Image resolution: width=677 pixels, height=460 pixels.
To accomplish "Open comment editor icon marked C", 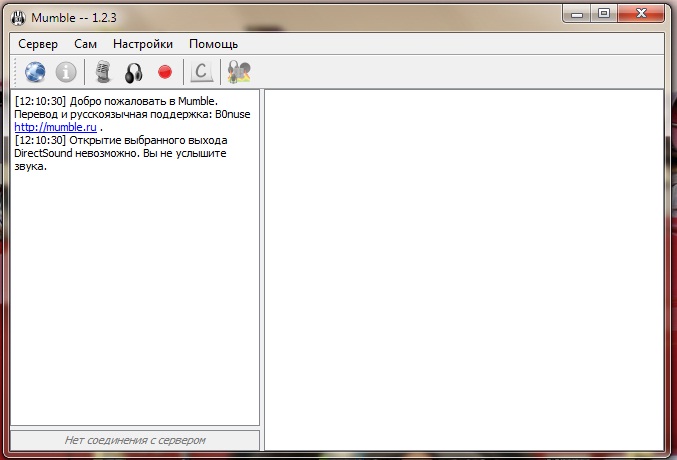I will 202,72.
